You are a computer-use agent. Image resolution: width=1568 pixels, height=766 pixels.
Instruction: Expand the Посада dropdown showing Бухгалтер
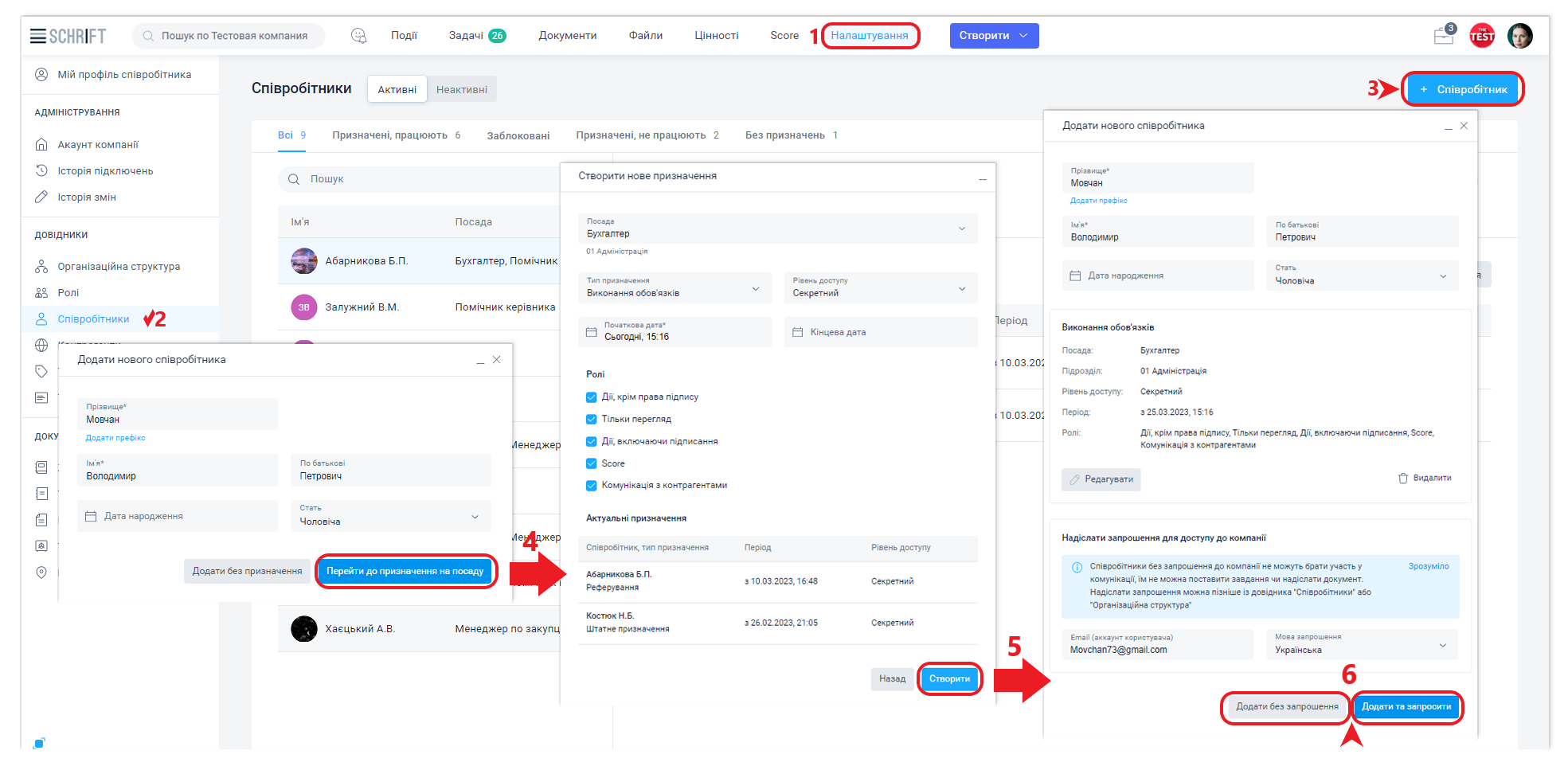pos(777,229)
